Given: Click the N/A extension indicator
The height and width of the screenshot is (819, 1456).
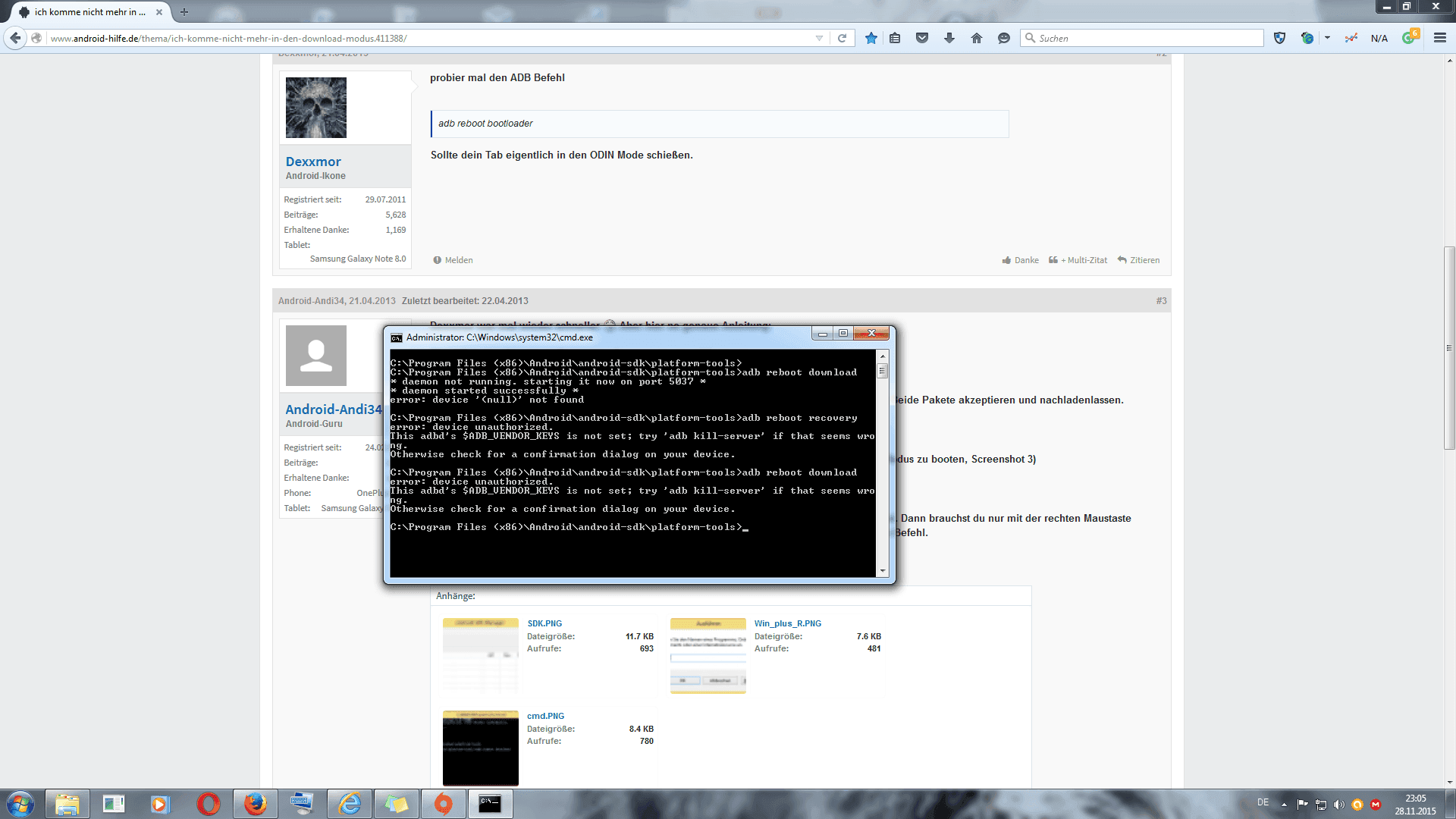Looking at the screenshot, I should 1379,38.
